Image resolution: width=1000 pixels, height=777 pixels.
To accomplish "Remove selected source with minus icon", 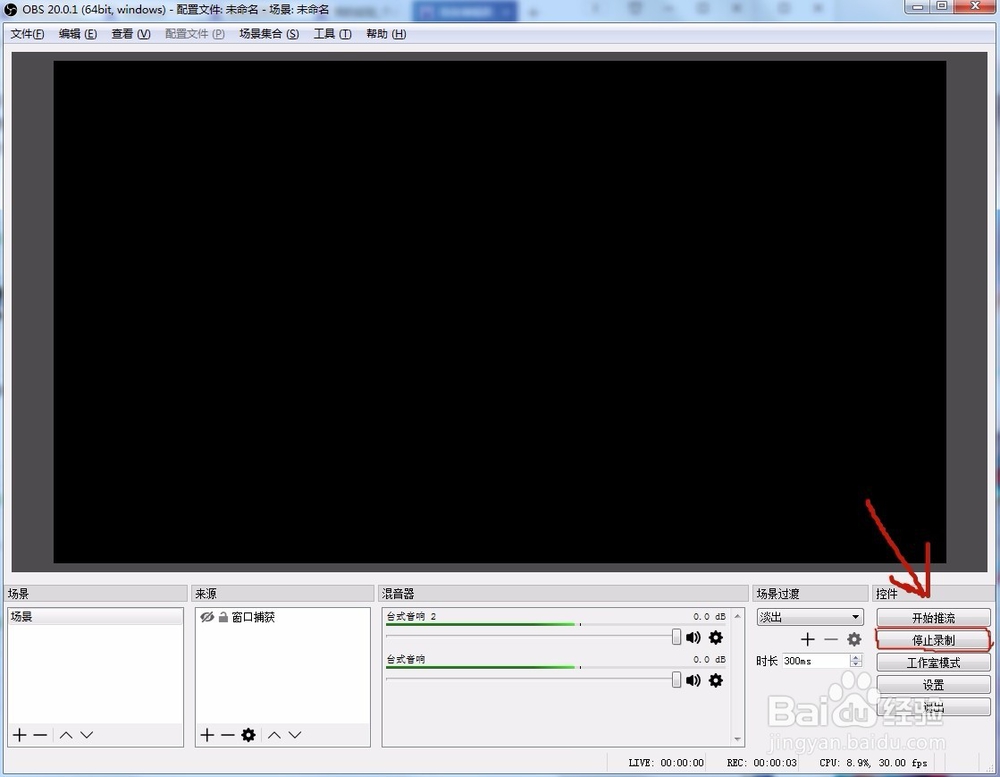I will click(228, 735).
